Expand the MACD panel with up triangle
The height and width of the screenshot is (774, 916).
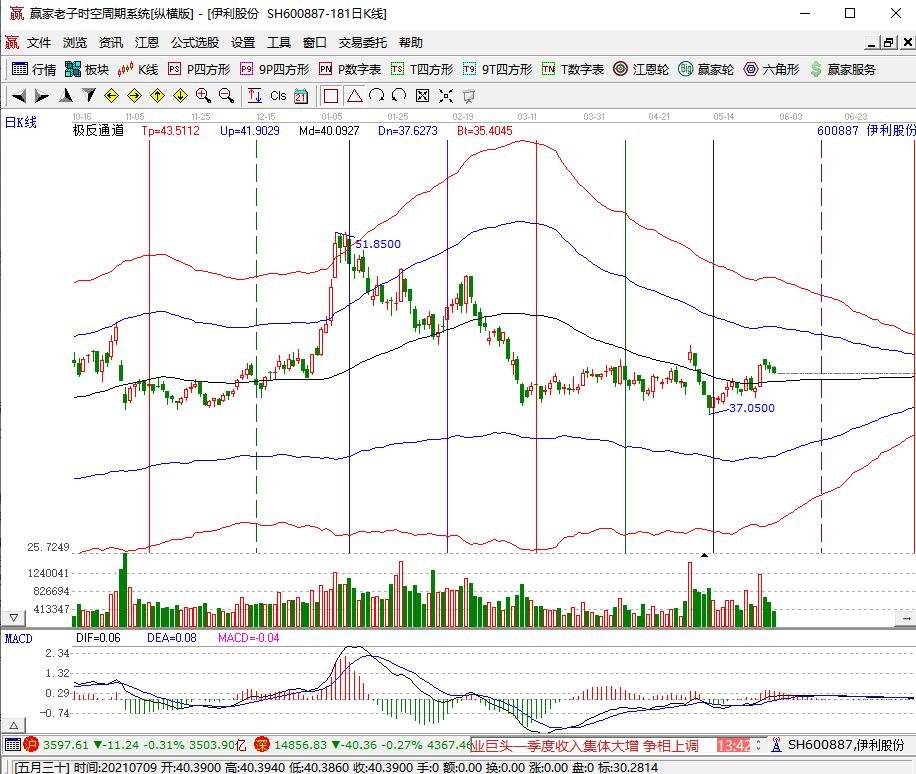13,726
